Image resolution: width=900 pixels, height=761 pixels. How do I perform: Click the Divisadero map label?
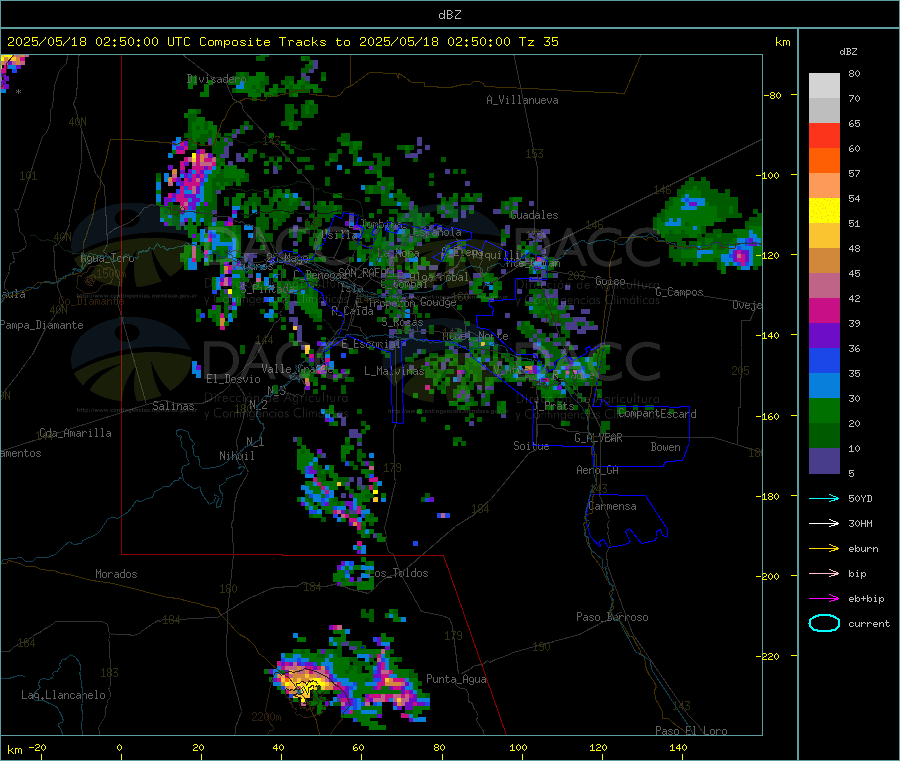pos(216,79)
